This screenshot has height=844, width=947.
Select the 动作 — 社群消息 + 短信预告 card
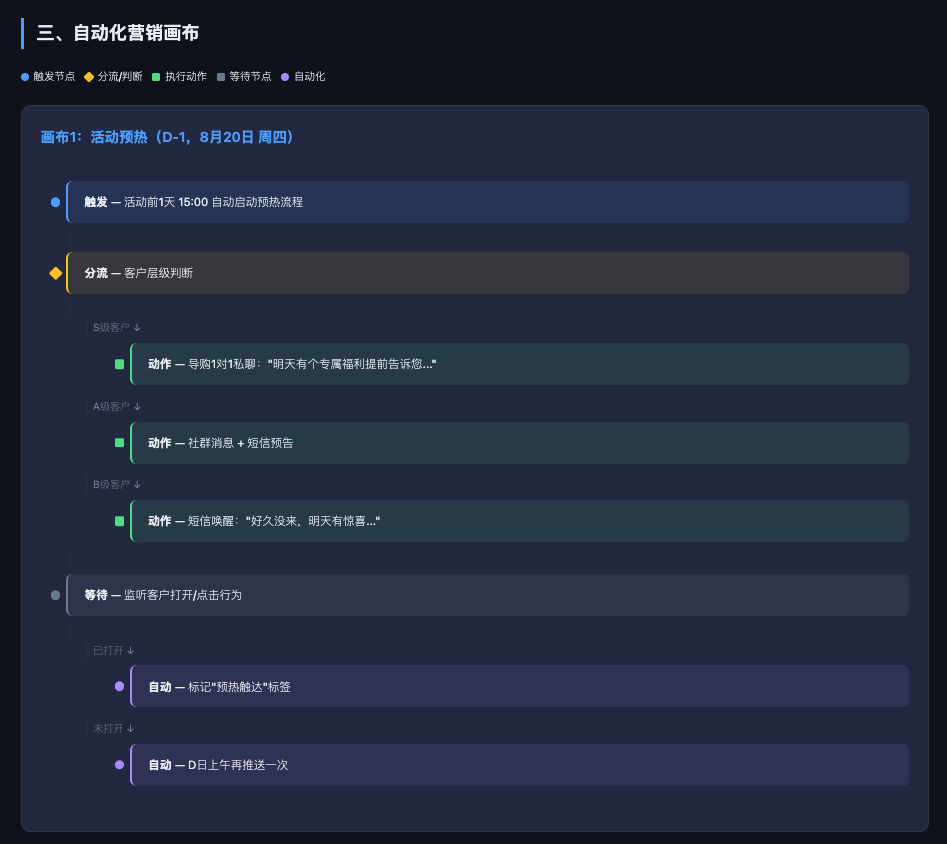click(519, 443)
